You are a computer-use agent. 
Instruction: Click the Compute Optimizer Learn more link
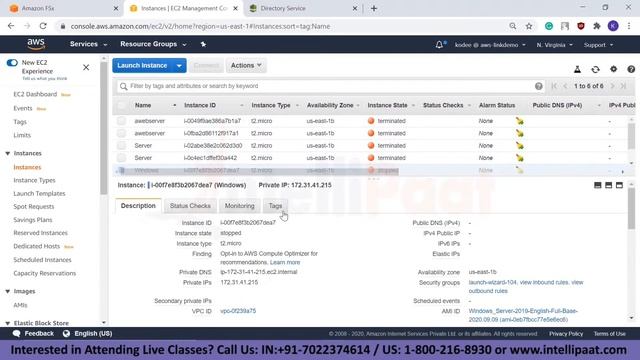tap(285, 262)
